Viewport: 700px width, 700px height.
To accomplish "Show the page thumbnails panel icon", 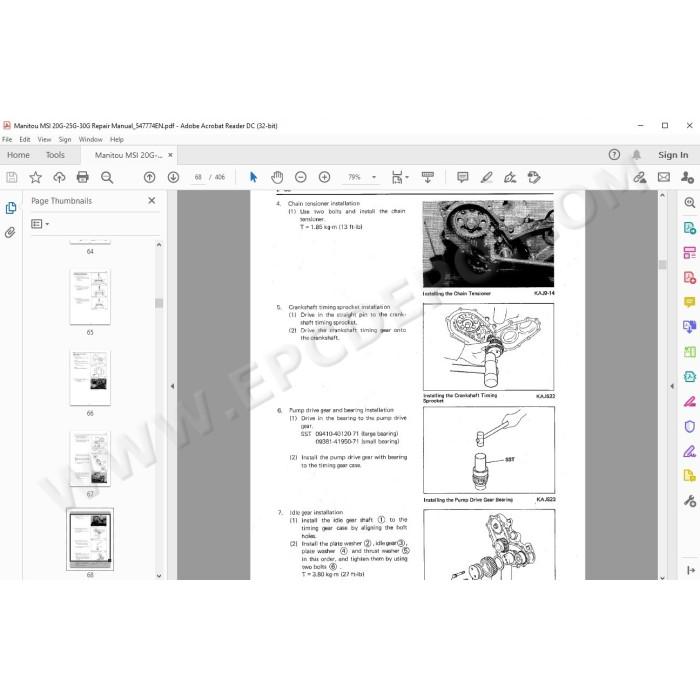I will (11, 208).
